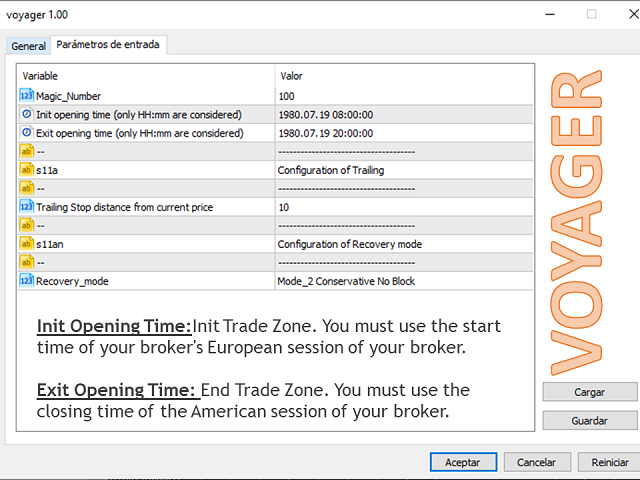Edit Exit opening time value 20:00:00

tap(404, 133)
